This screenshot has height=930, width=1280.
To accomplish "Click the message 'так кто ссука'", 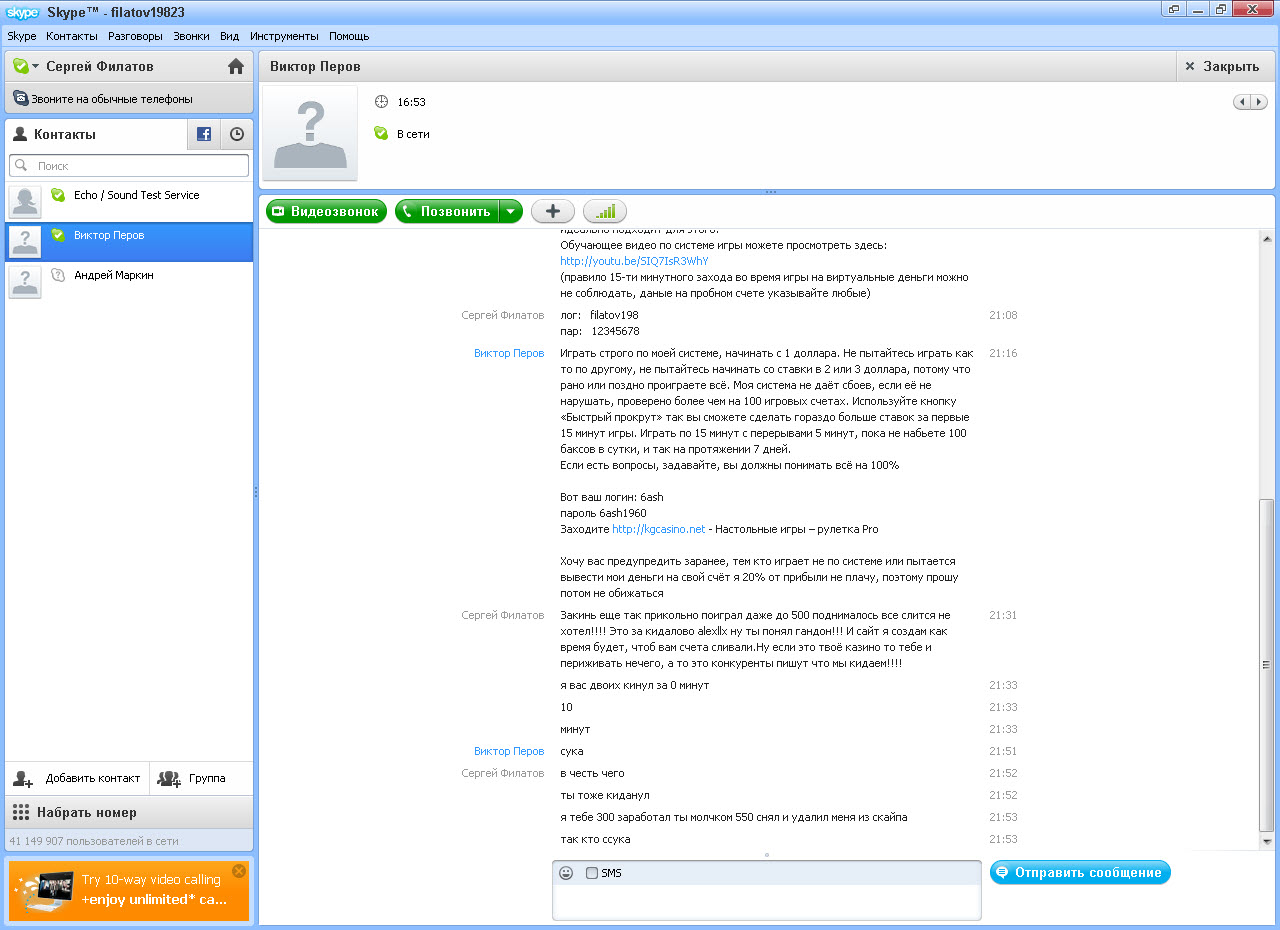I will point(595,839).
